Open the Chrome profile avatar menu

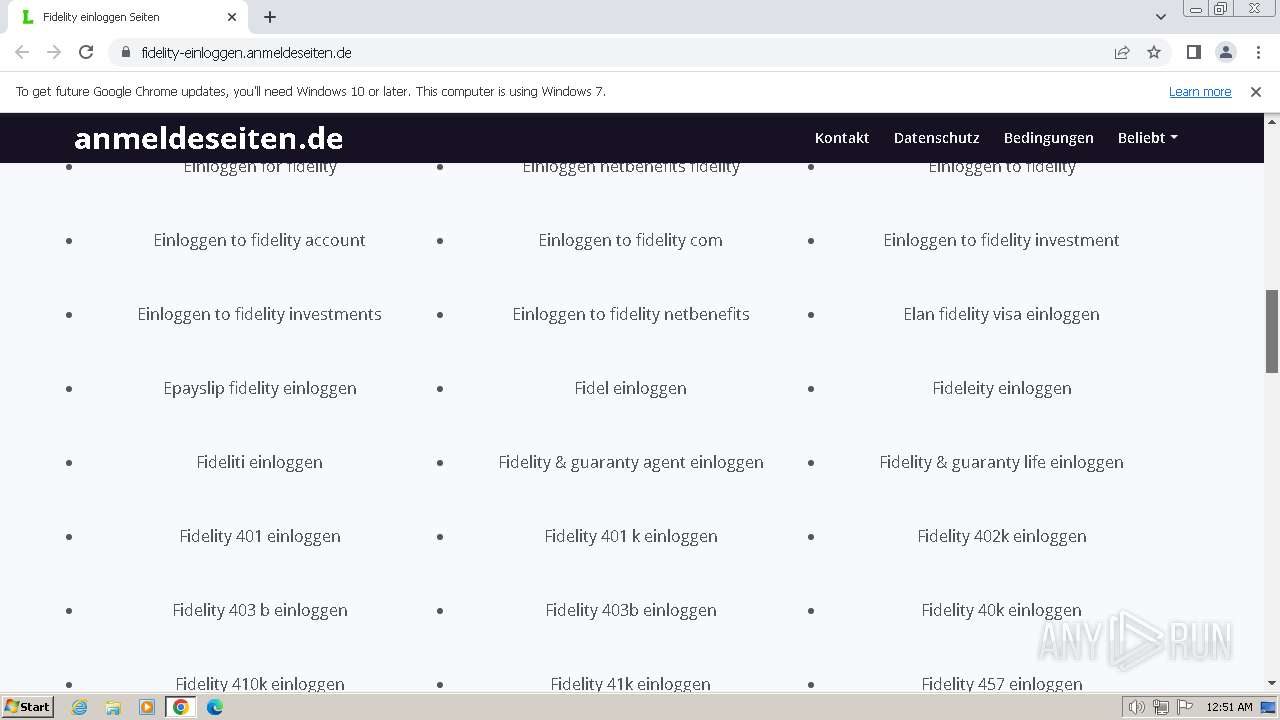point(1225,52)
